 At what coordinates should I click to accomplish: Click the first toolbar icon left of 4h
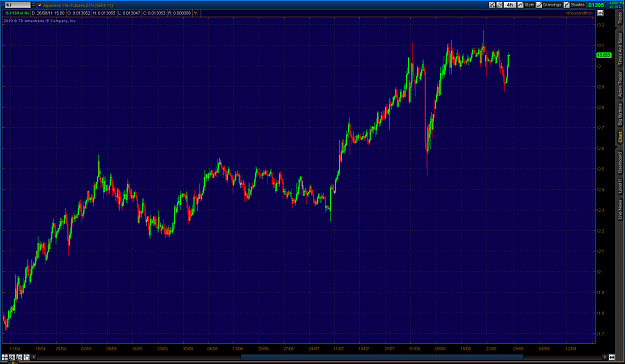click(492, 5)
